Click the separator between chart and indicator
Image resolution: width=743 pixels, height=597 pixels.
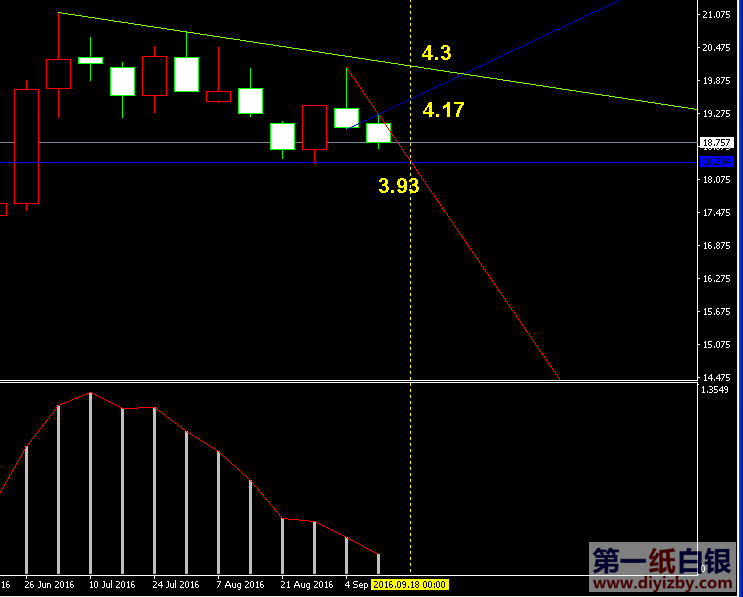[x=350, y=381]
